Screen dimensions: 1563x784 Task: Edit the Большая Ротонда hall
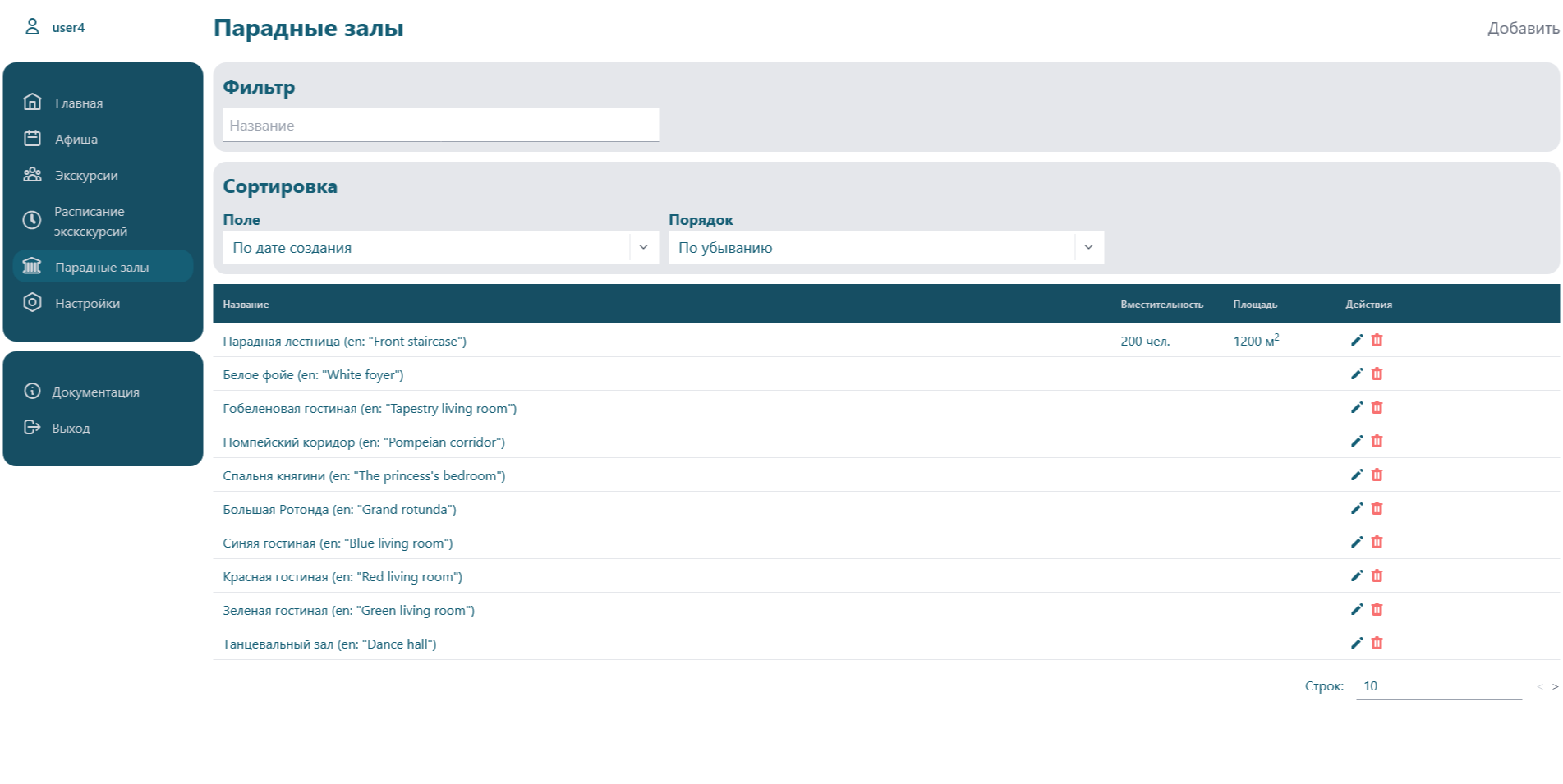(1356, 508)
